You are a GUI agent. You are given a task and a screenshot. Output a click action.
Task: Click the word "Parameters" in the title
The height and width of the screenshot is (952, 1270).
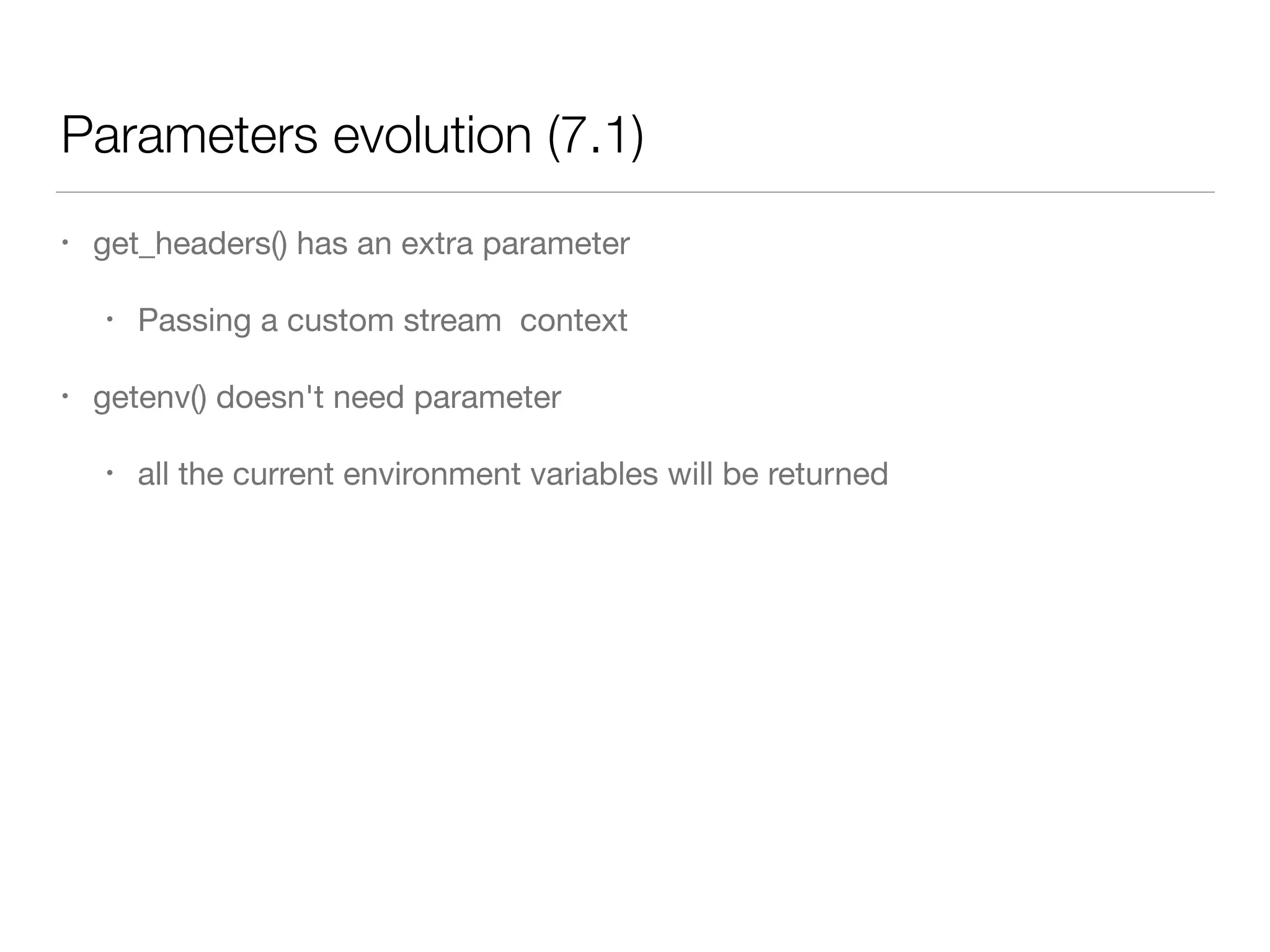coord(189,136)
